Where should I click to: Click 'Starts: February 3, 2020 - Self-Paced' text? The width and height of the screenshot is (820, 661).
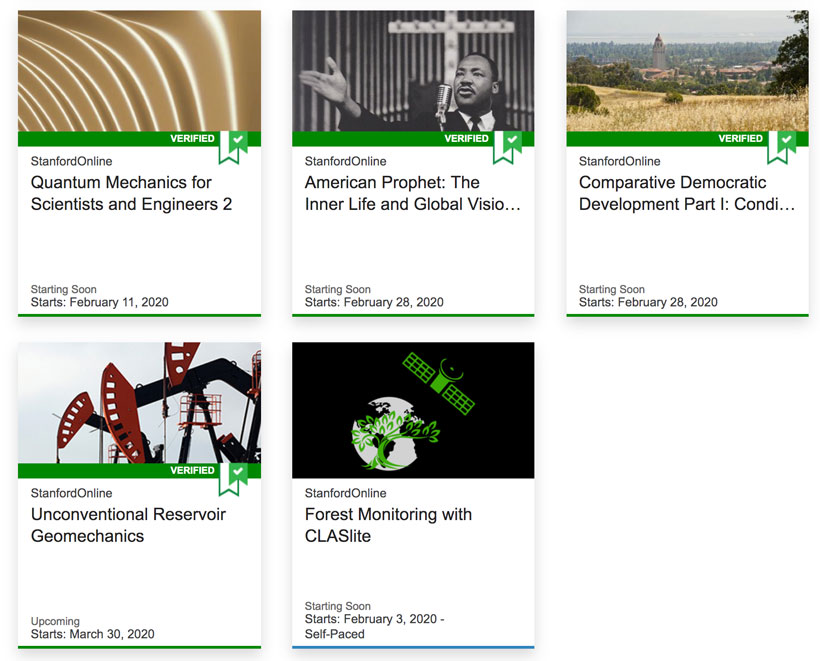[374, 626]
